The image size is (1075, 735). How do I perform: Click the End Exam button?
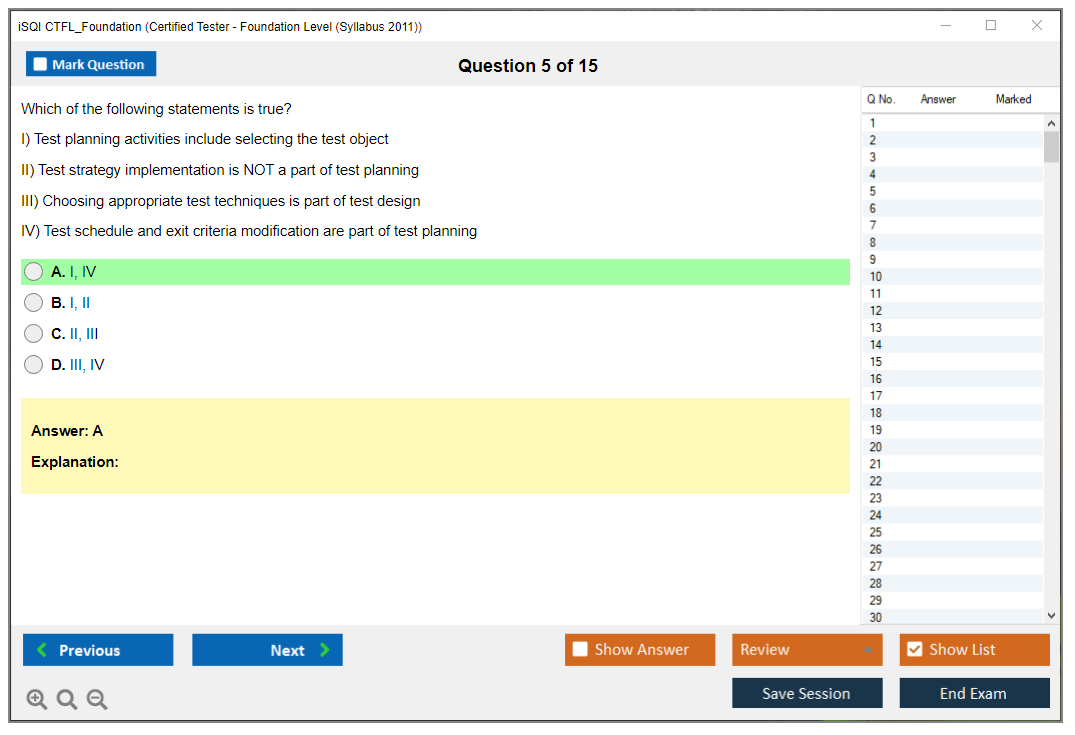pyautogui.click(x=974, y=693)
